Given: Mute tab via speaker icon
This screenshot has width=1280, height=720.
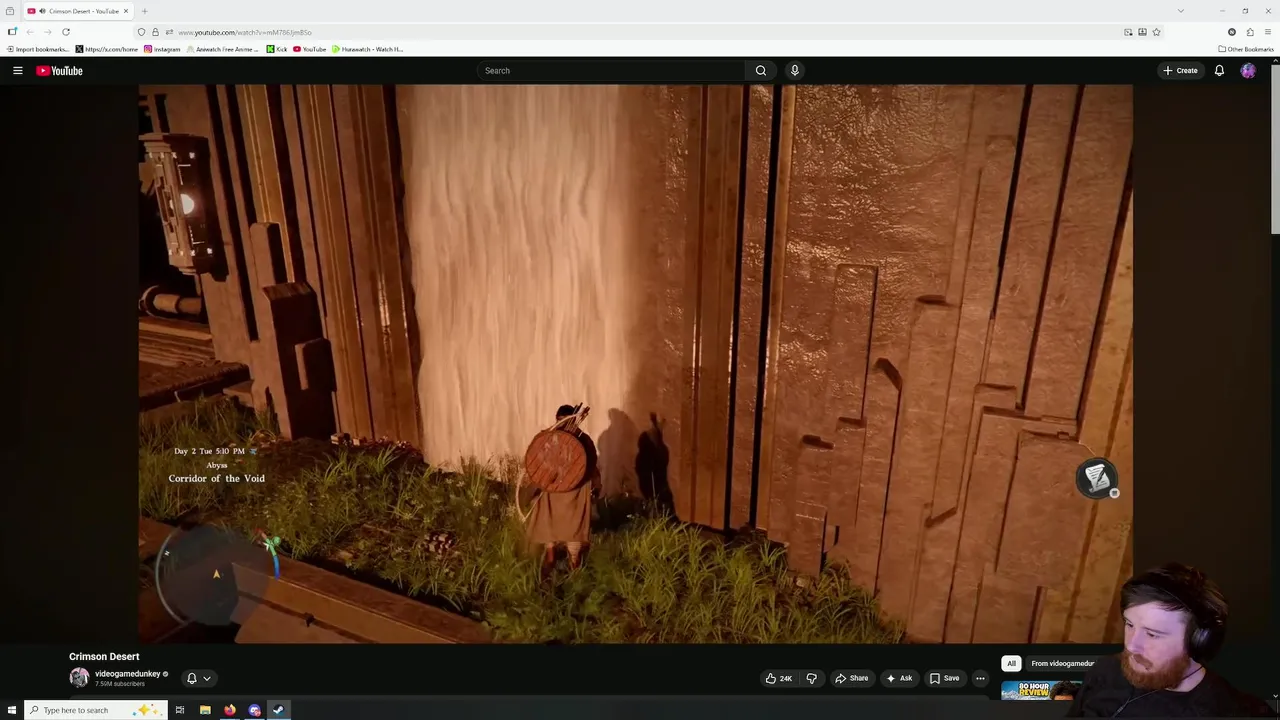Looking at the screenshot, I should coord(41,11).
